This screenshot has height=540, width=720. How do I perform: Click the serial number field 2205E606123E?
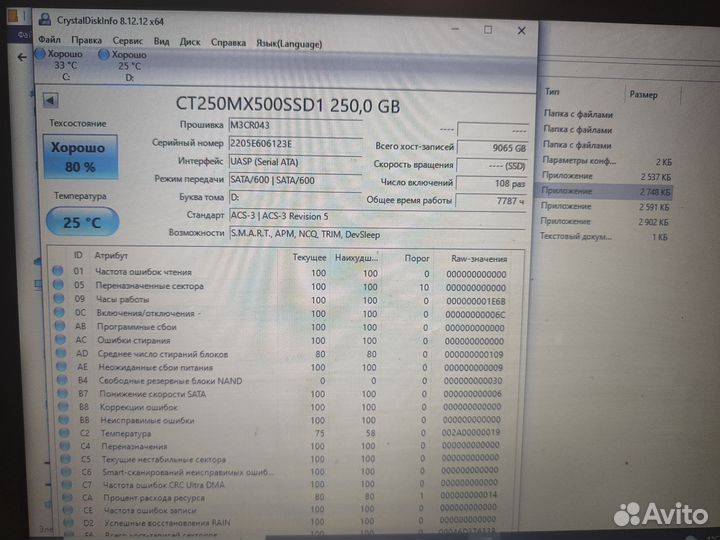pos(295,144)
